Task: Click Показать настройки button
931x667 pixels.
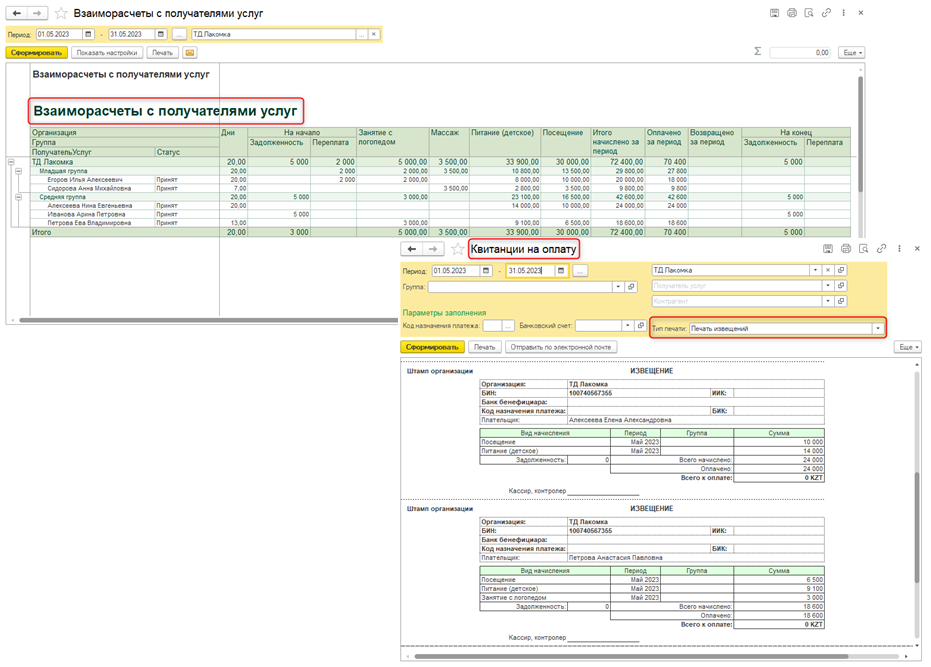Action: 107,52
